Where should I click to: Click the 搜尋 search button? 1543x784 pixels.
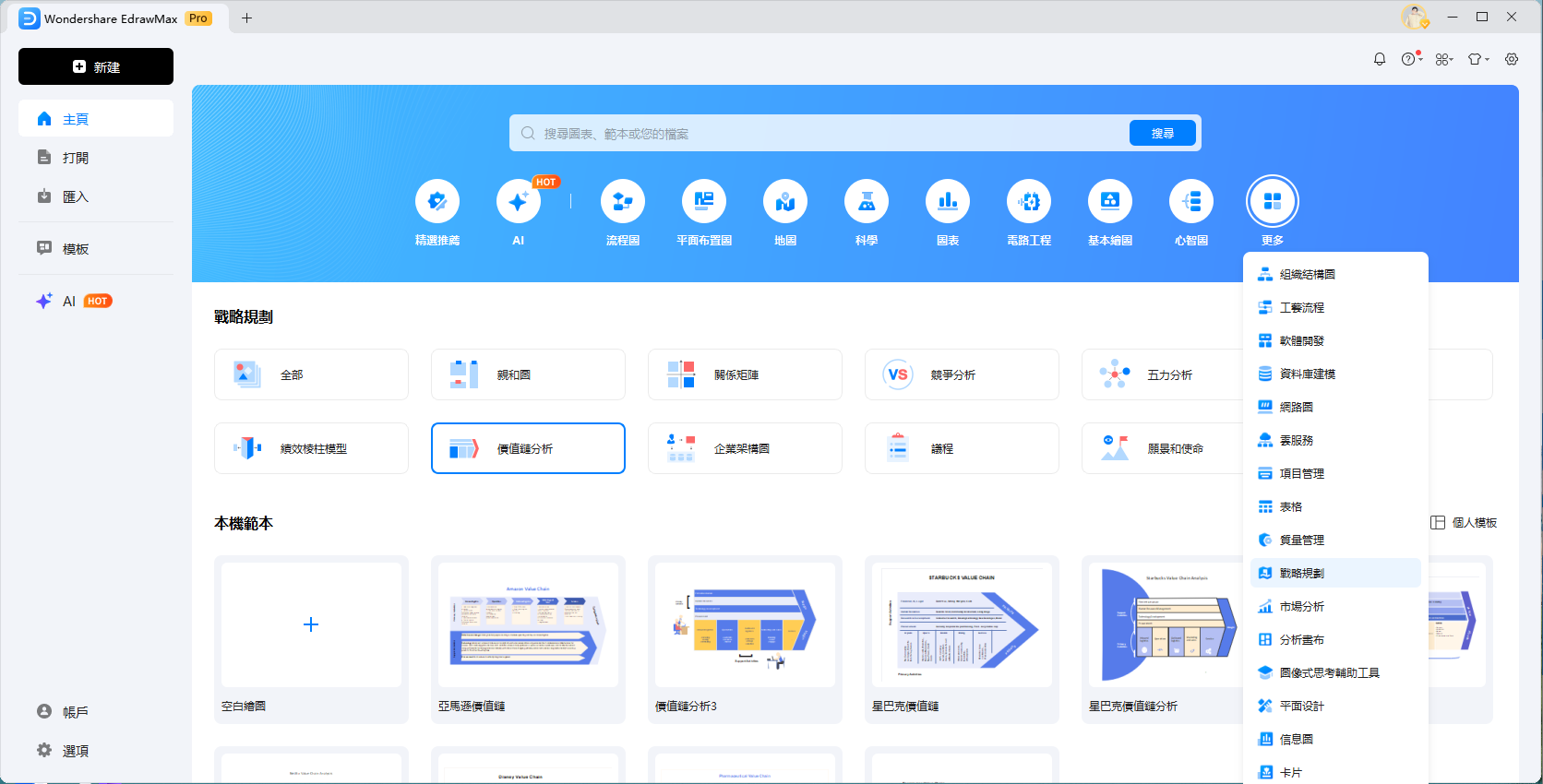pos(1163,134)
